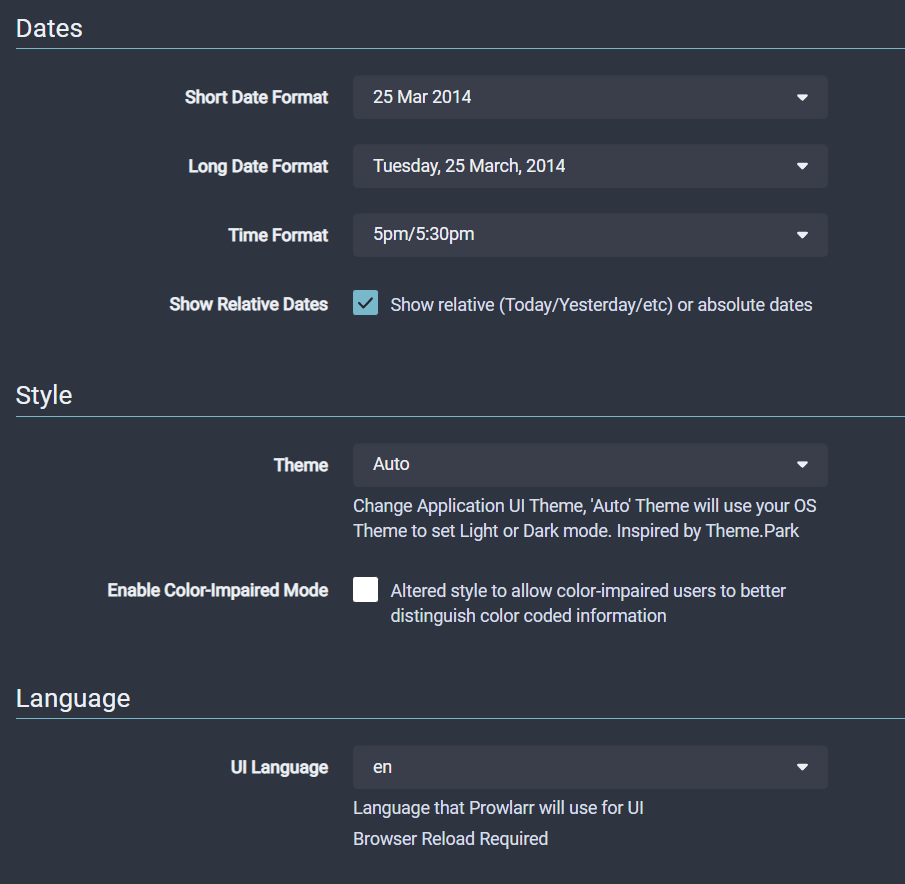Click the 'Language' section heading
The height and width of the screenshot is (884, 905).
tap(73, 698)
